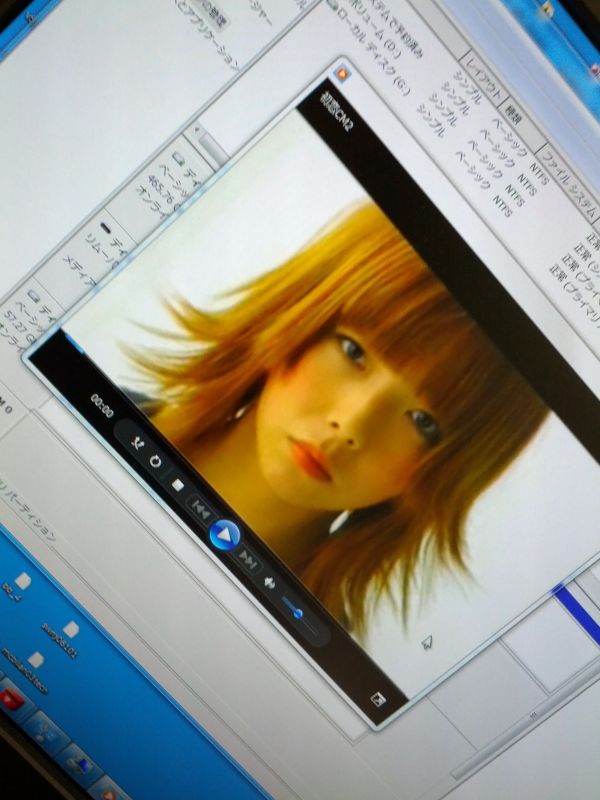
Task: Click the 00:00 elapsed time display
Action: (x=102, y=406)
